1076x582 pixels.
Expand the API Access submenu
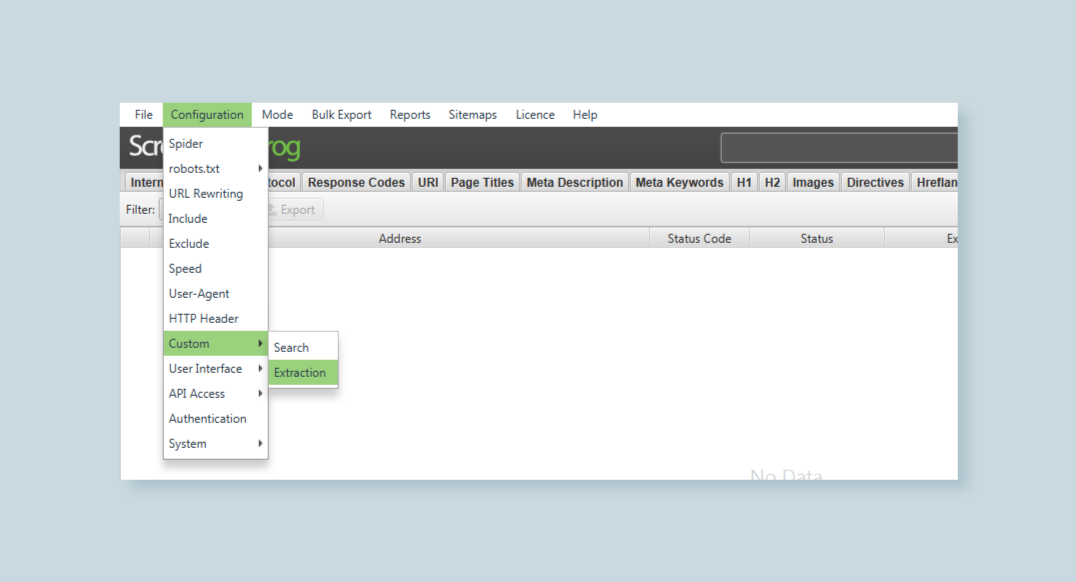click(215, 394)
